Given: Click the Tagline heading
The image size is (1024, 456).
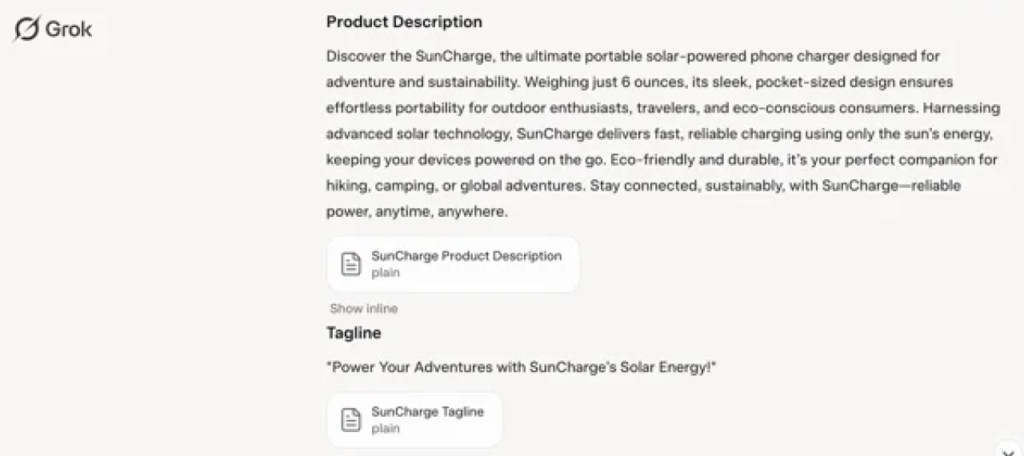Looking at the screenshot, I should click(x=353, y=333).
